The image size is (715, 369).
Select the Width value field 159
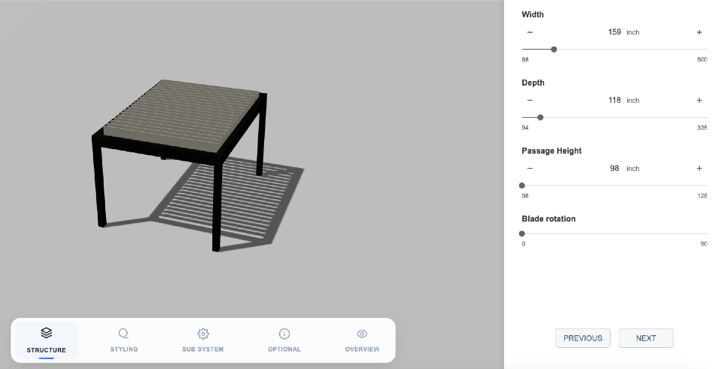[614, 32]
